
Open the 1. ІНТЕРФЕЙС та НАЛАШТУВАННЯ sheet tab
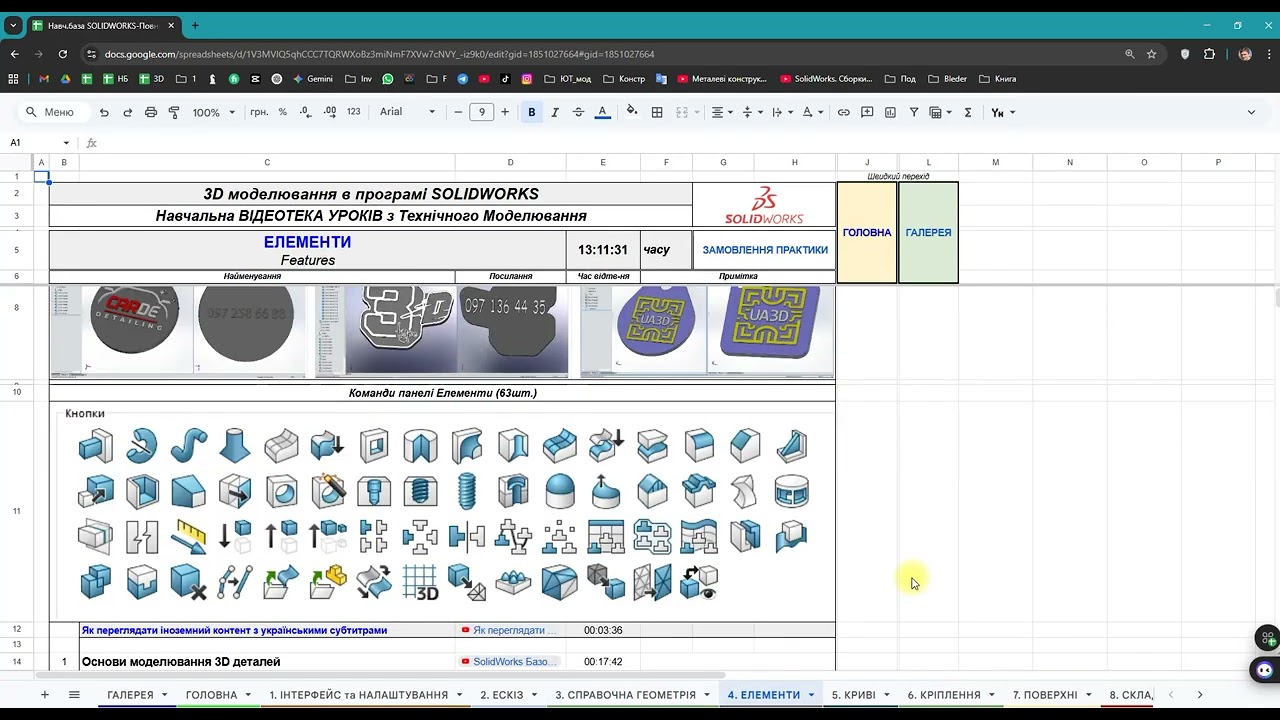358,695
